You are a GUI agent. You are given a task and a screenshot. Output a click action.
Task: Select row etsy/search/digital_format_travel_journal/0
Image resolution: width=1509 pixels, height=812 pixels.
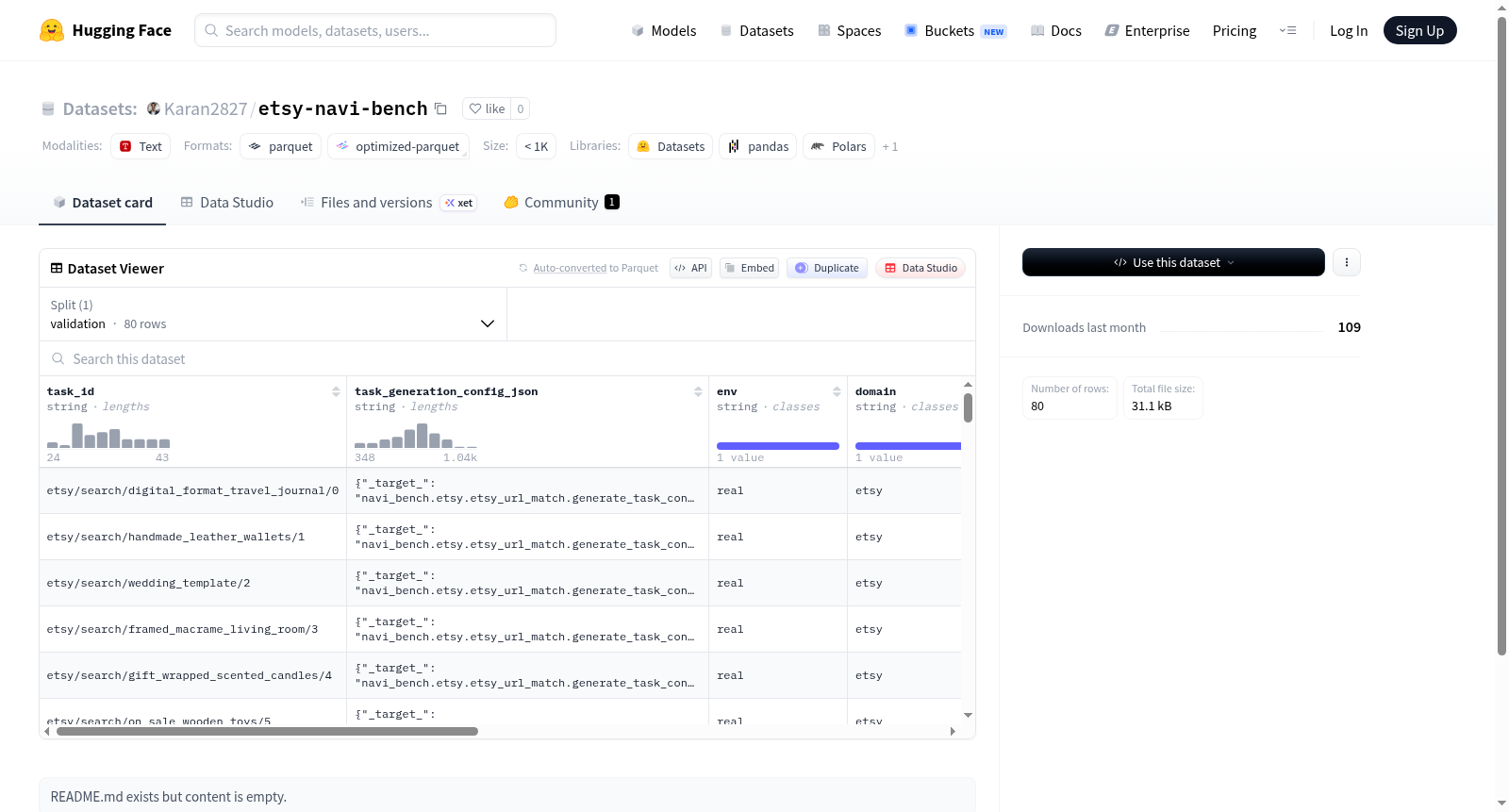pos(192,490)
